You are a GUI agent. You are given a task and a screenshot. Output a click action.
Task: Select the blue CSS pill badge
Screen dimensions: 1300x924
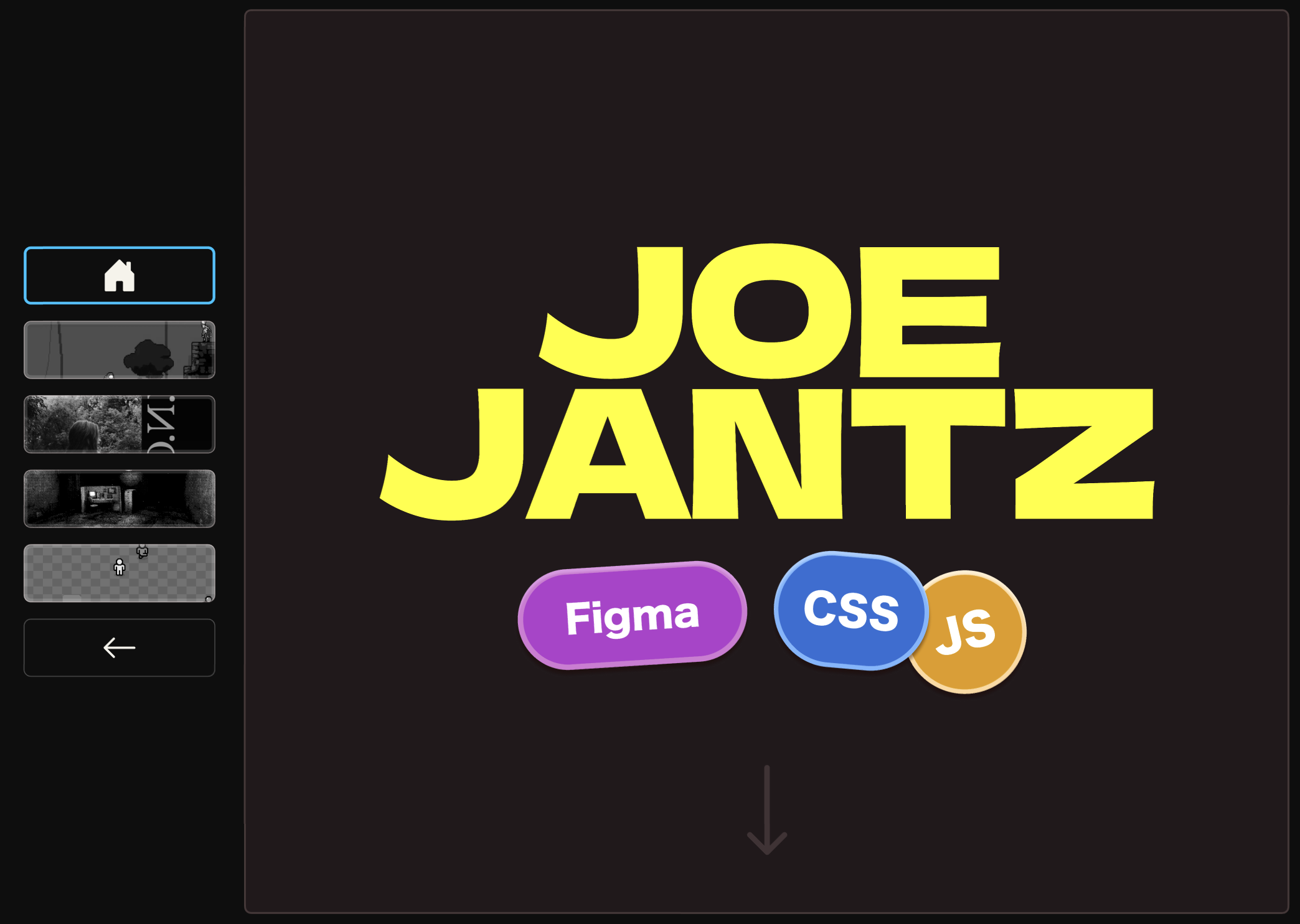[850, 610]
